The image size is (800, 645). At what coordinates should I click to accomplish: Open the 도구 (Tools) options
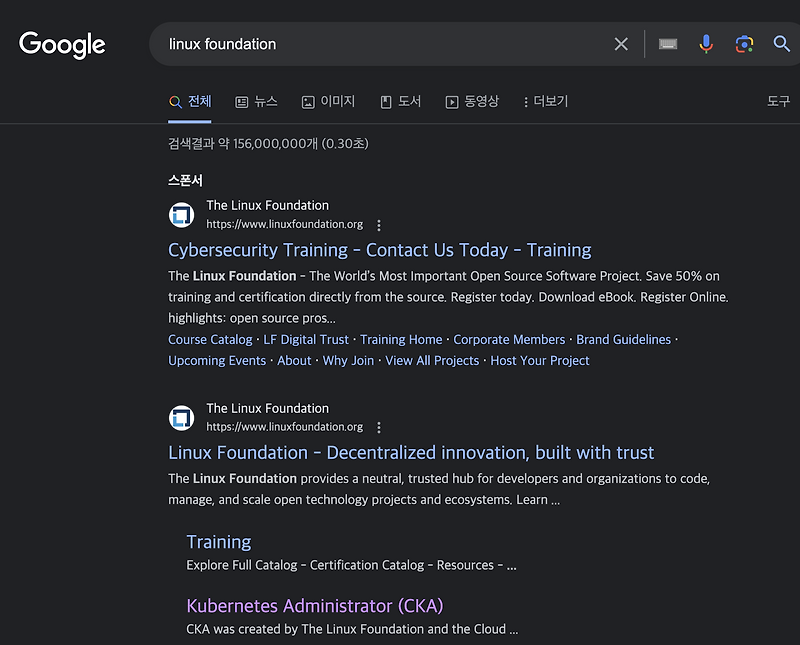(x=778, y=102)
